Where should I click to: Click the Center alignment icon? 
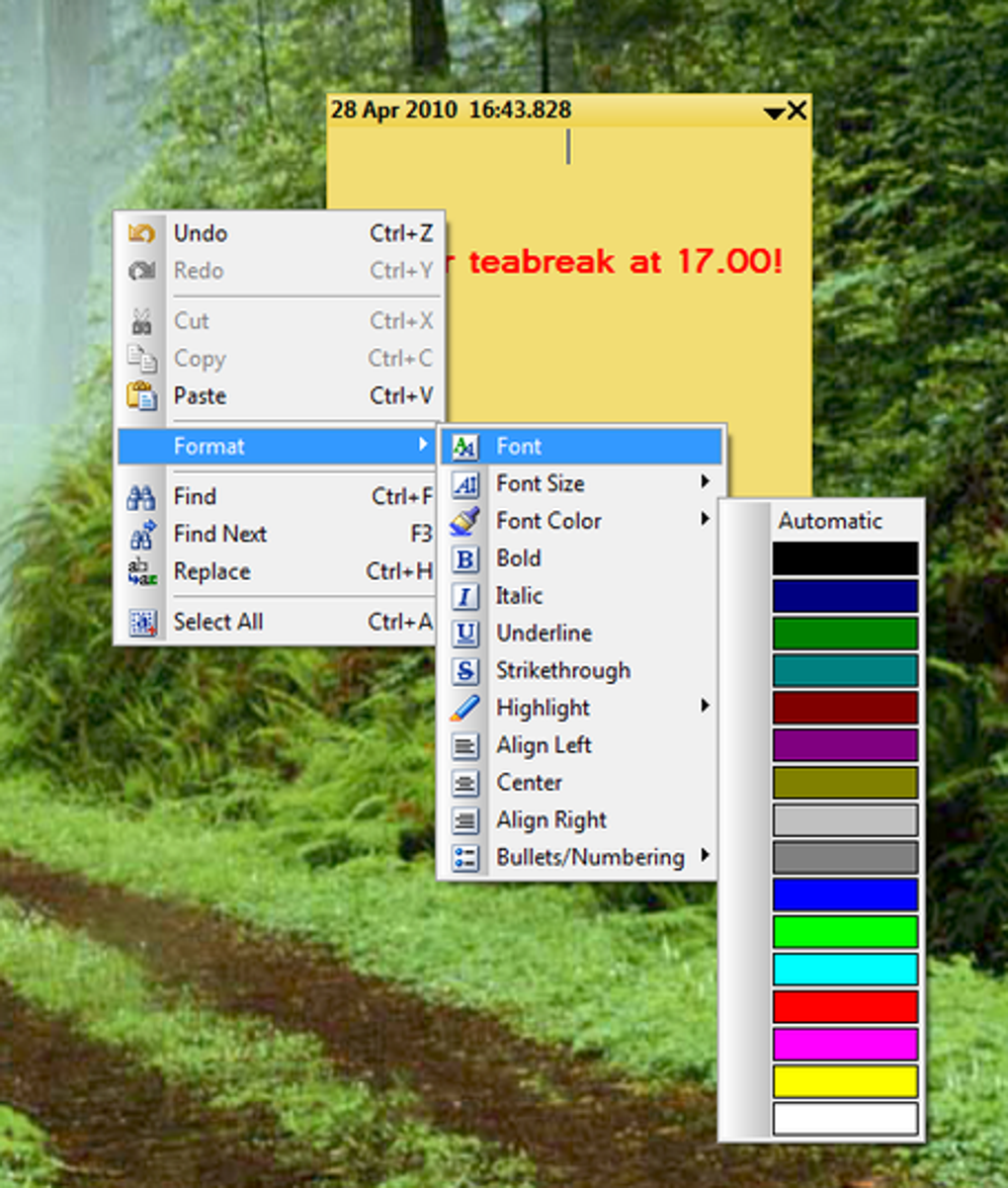(464, 784)
